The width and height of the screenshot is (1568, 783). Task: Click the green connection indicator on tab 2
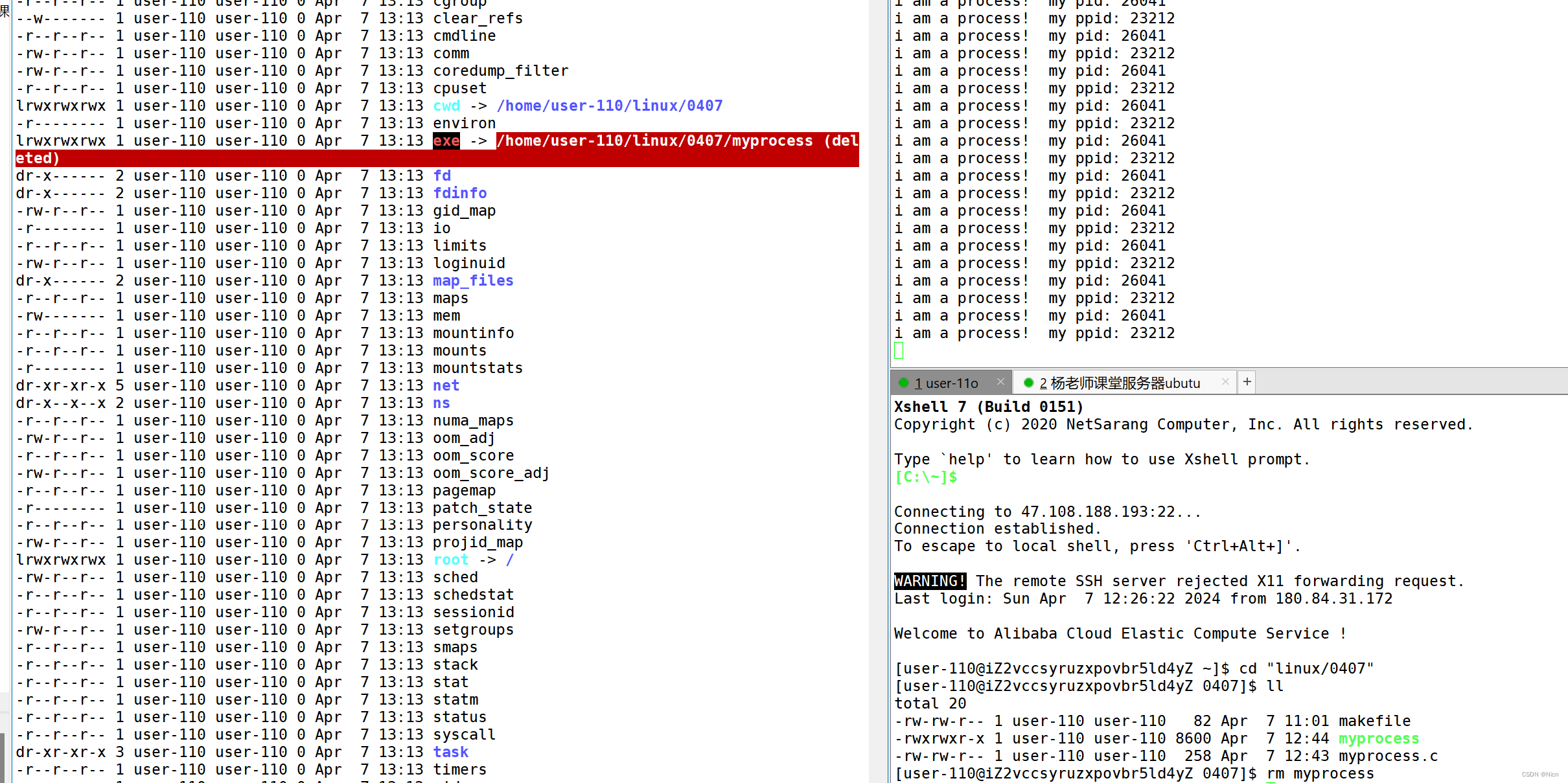click(x=1028, y=383)
